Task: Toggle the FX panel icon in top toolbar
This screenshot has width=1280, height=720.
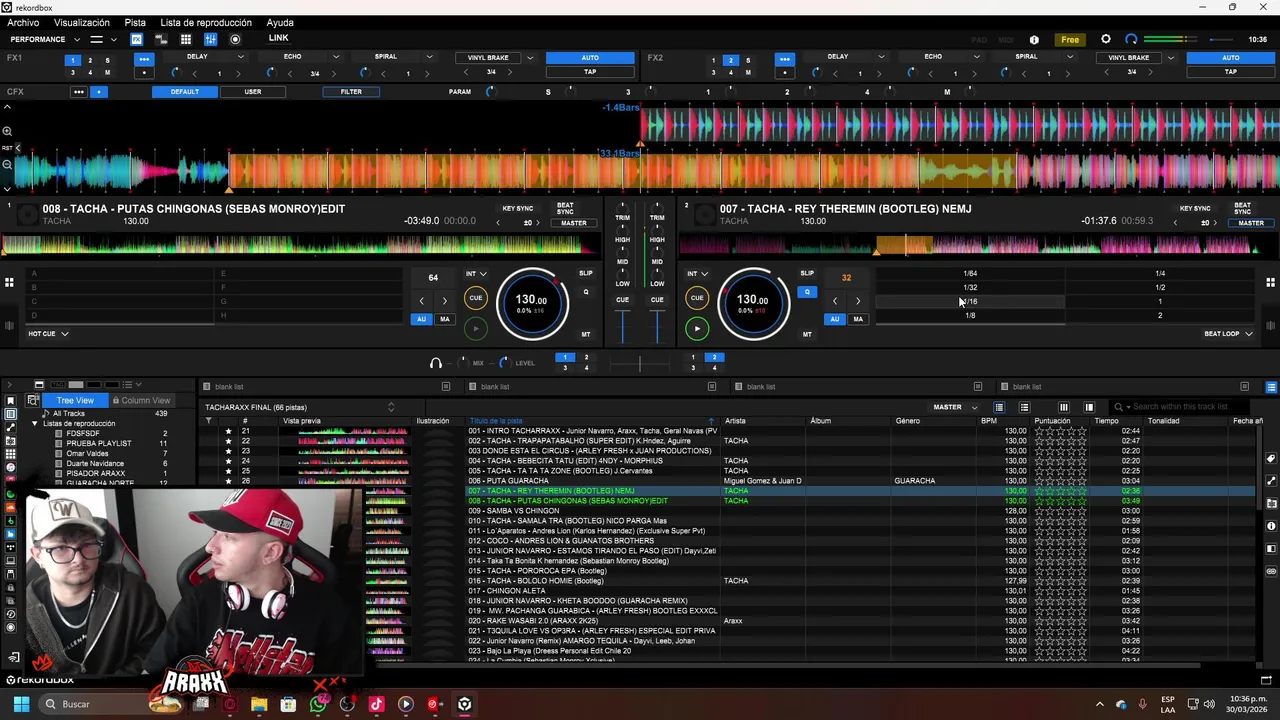Action: [136, 39]
